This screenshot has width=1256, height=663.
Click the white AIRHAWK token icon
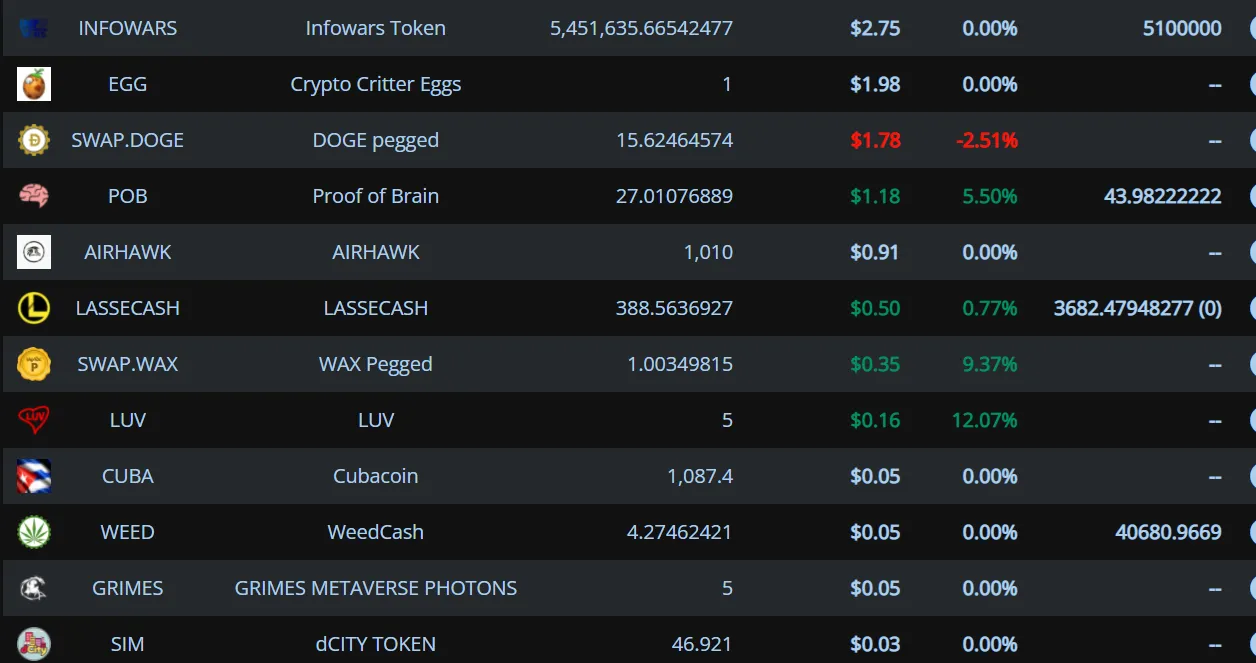[34, 252]
